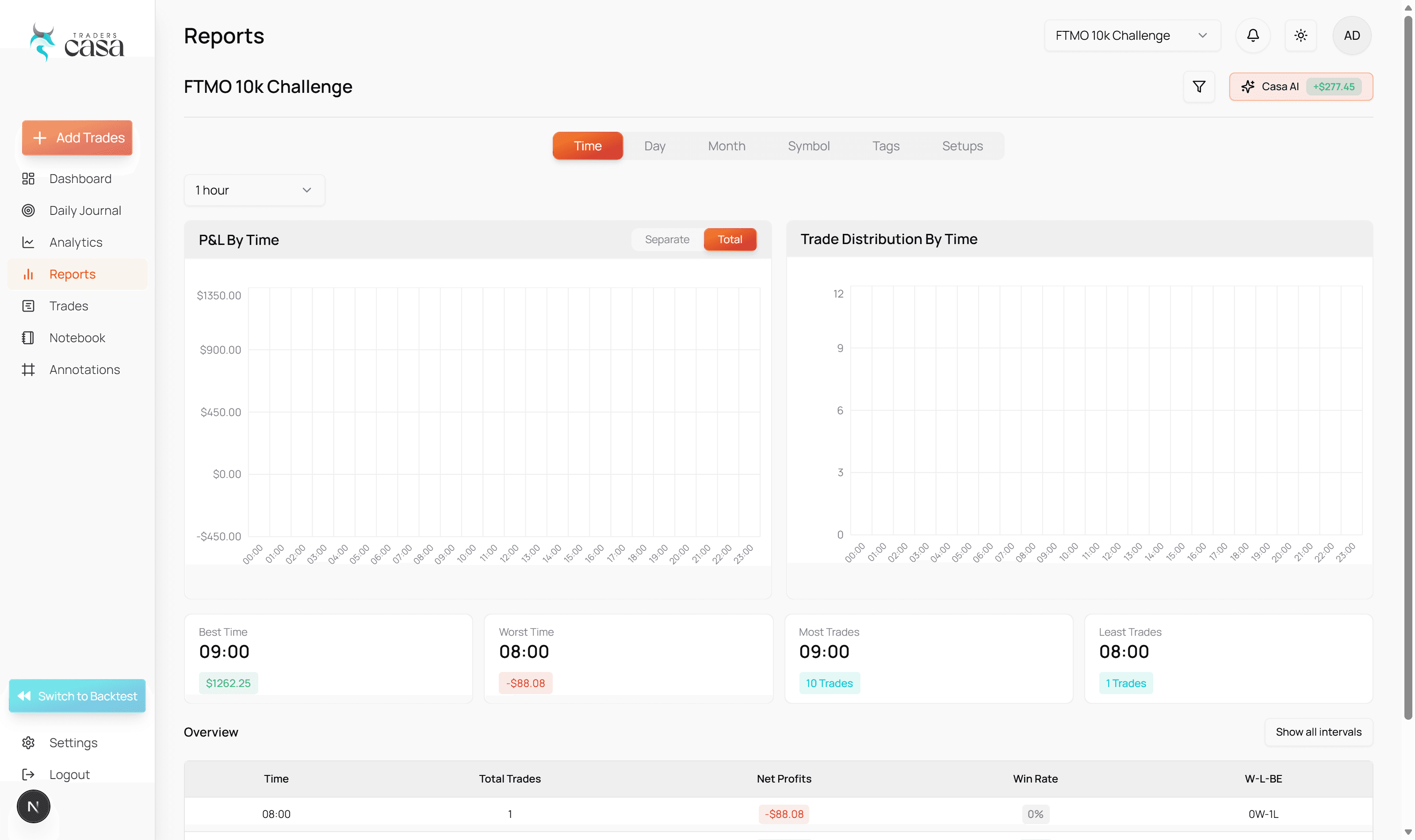Open Settings page

click(x=77, y=743)
